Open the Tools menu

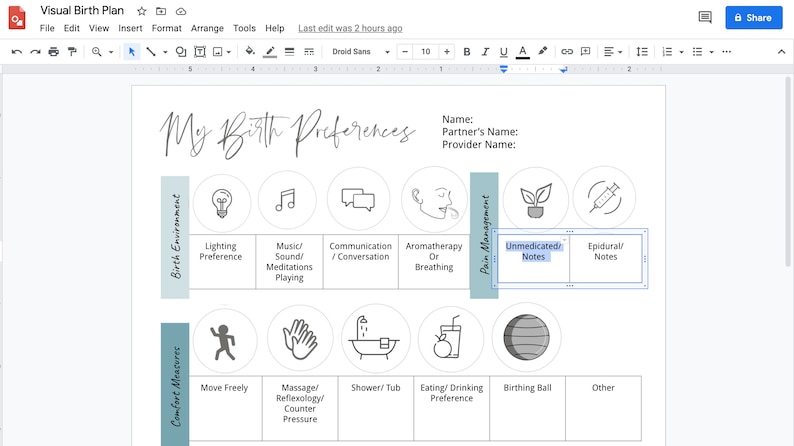pyautogui.click(x=244, y=28)
